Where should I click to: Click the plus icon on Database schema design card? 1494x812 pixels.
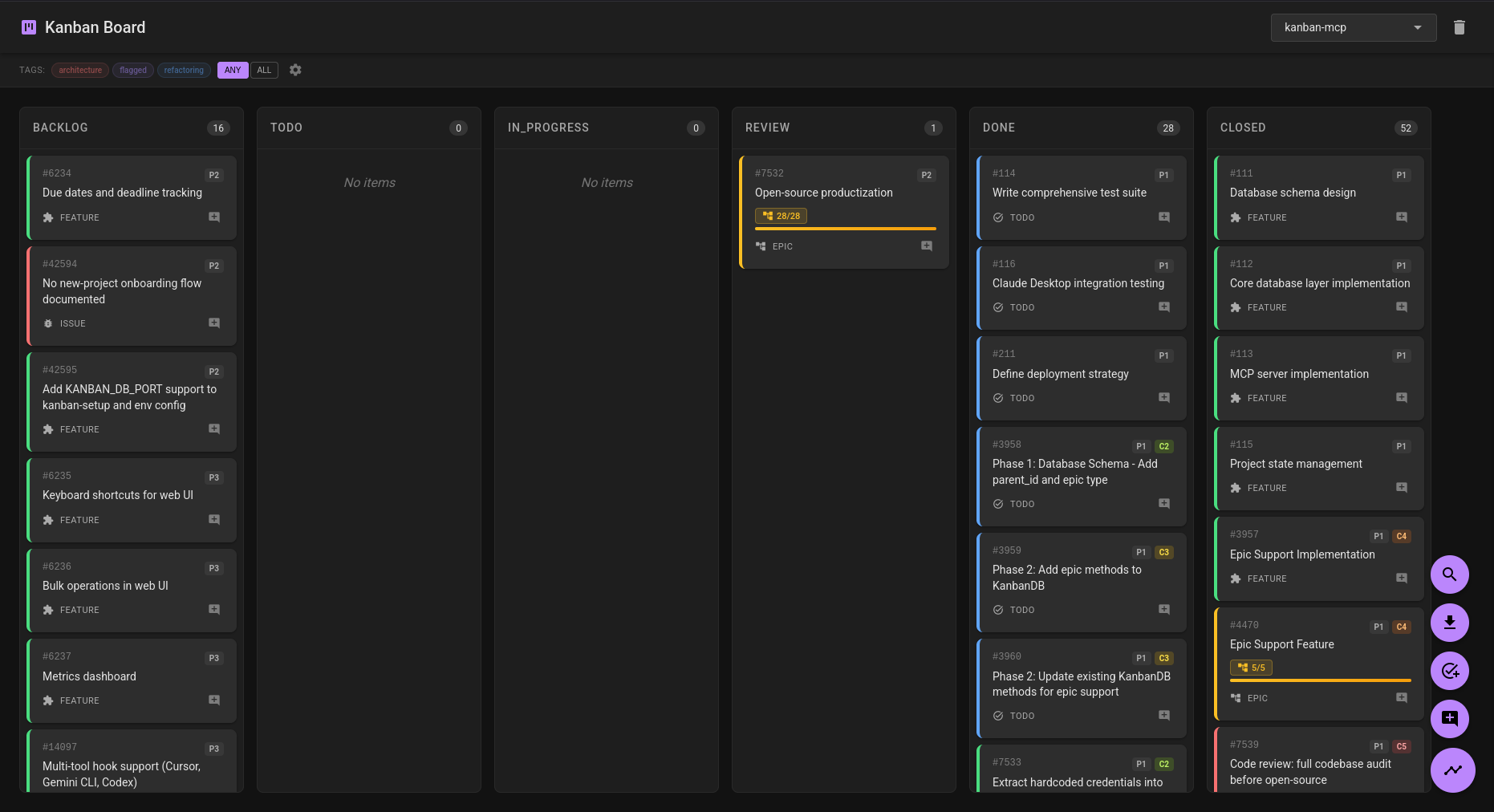coord(1401,217)
